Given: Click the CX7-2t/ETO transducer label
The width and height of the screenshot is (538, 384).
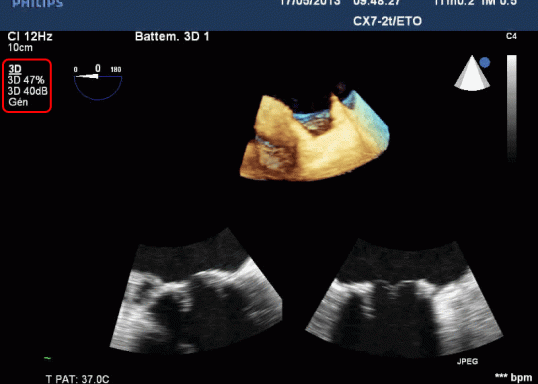Looking at the screenshot, I should pyautogui.click(x=387, y=21).
